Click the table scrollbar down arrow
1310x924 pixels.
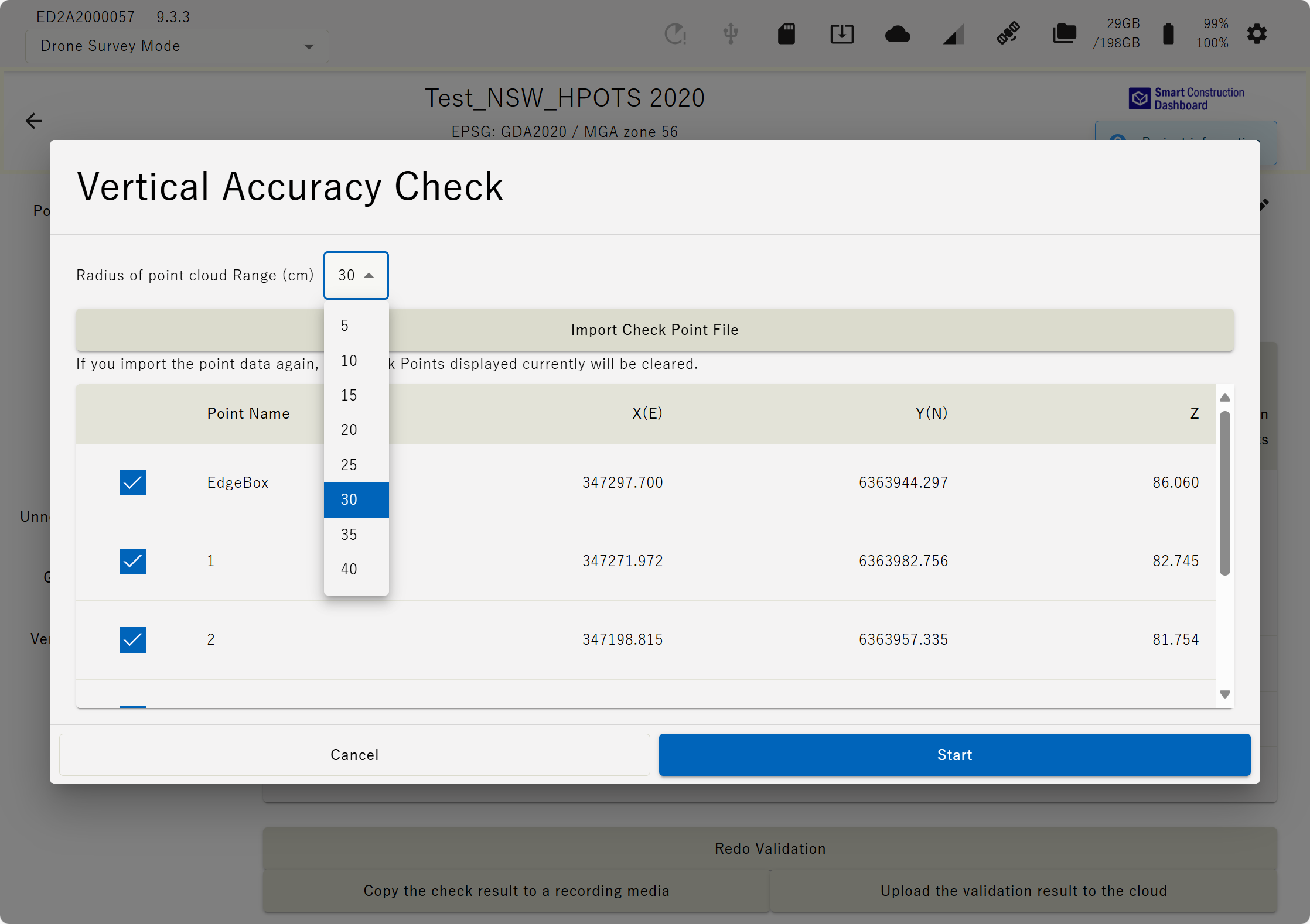[x=1224, y=694]
